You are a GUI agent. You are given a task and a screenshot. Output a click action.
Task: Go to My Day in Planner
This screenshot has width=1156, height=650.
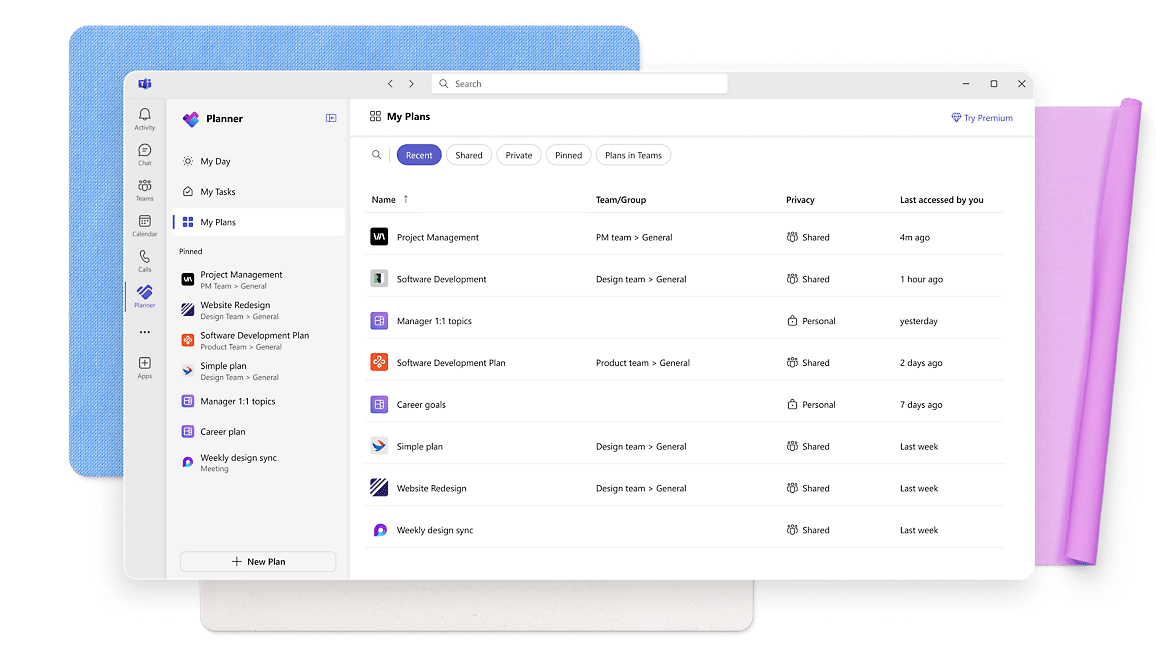coord(215,161)
